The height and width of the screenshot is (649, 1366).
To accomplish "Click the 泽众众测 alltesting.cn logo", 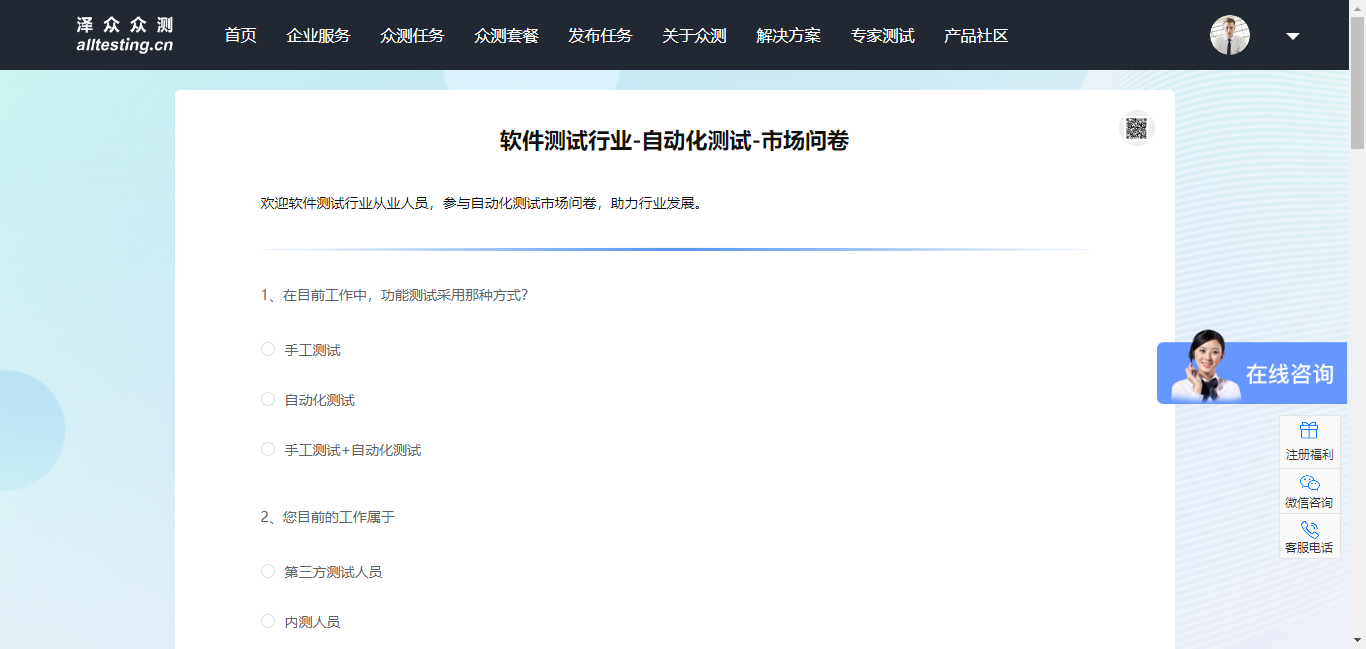I will tap(125, 35).
